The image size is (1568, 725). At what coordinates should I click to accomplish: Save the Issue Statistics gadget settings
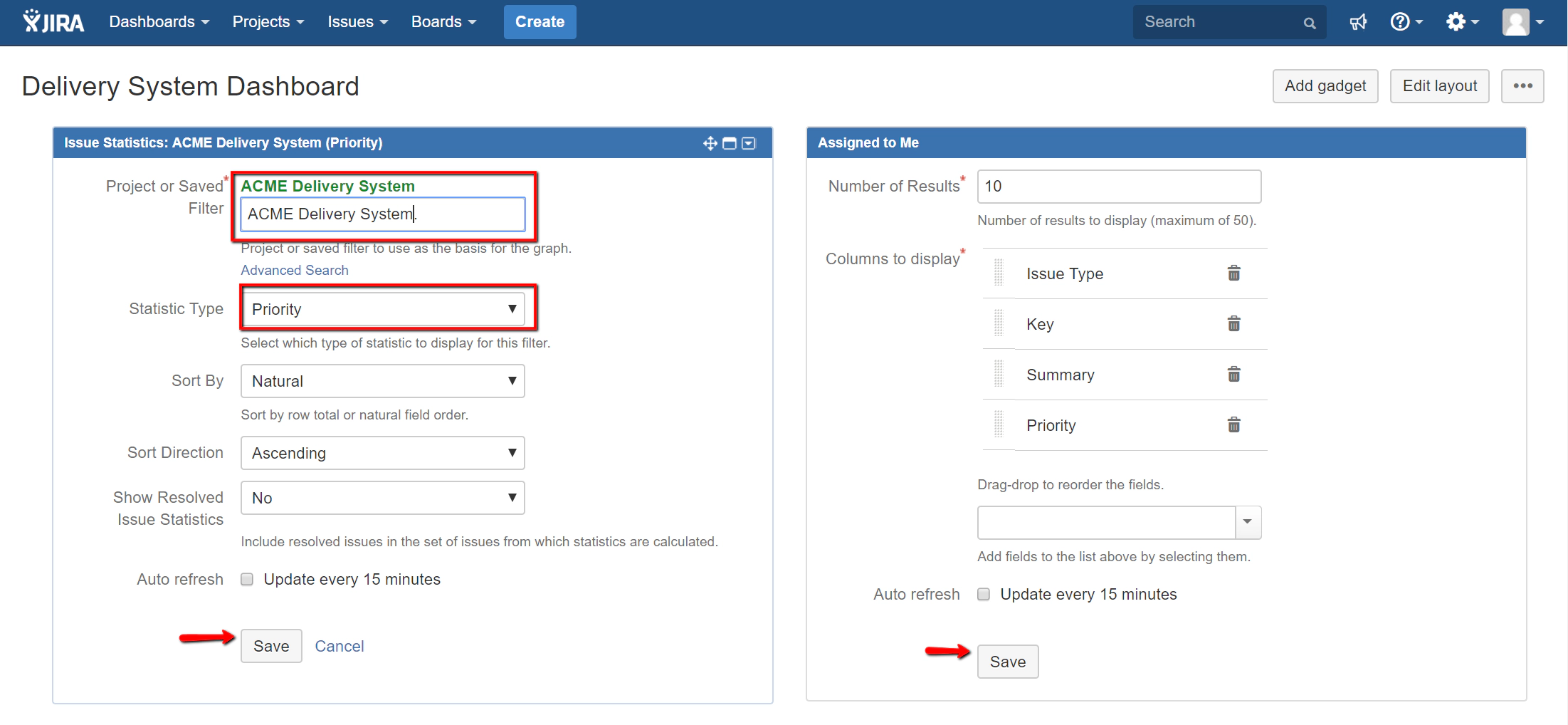click(270, 645)
